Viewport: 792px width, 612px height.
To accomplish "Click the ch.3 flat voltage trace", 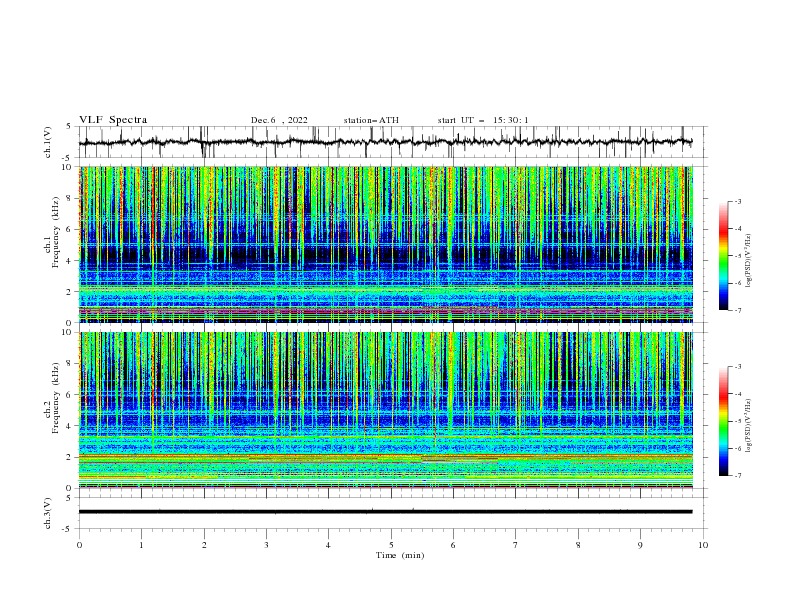I will click(x=385, y=512).
